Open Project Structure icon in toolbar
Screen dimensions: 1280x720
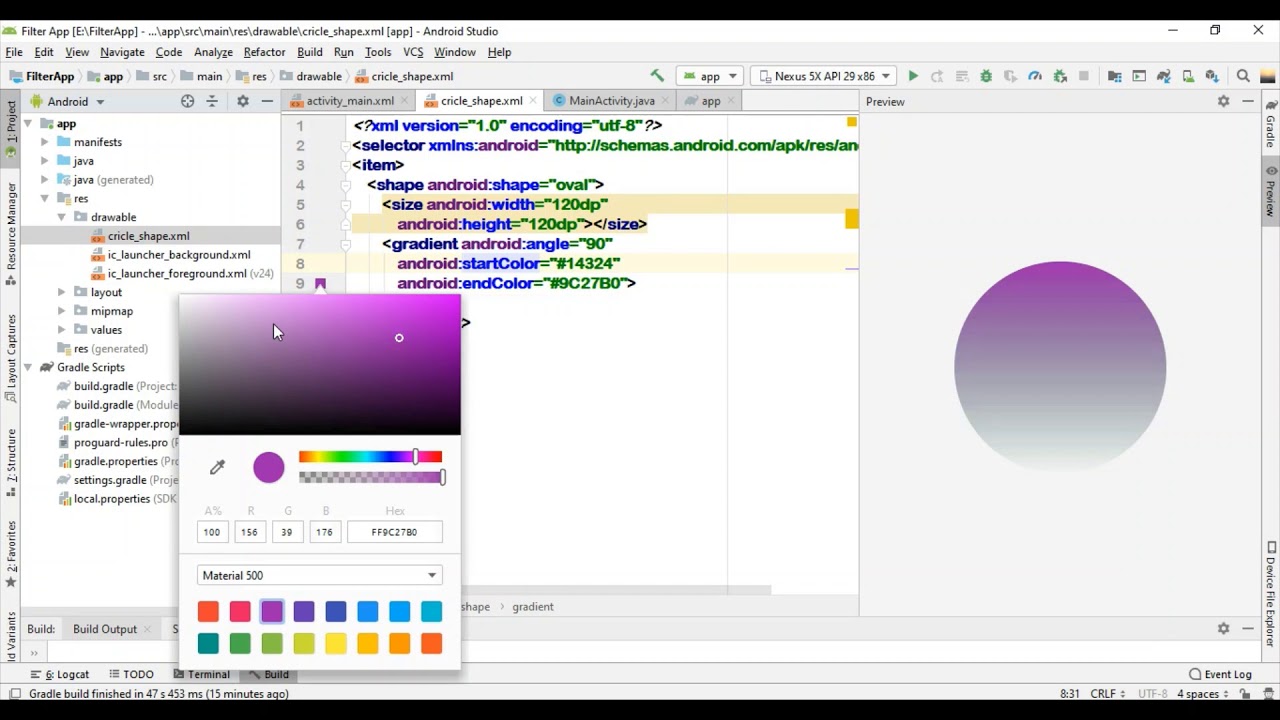pos(1115,76)
